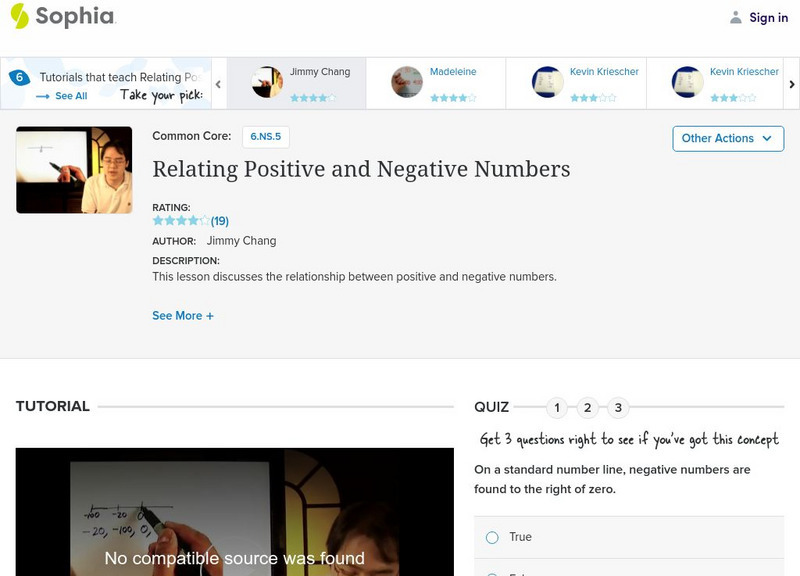This screenshot has width=800, height=576.
Task: Select the True radio button
Action: click(490, 537)
